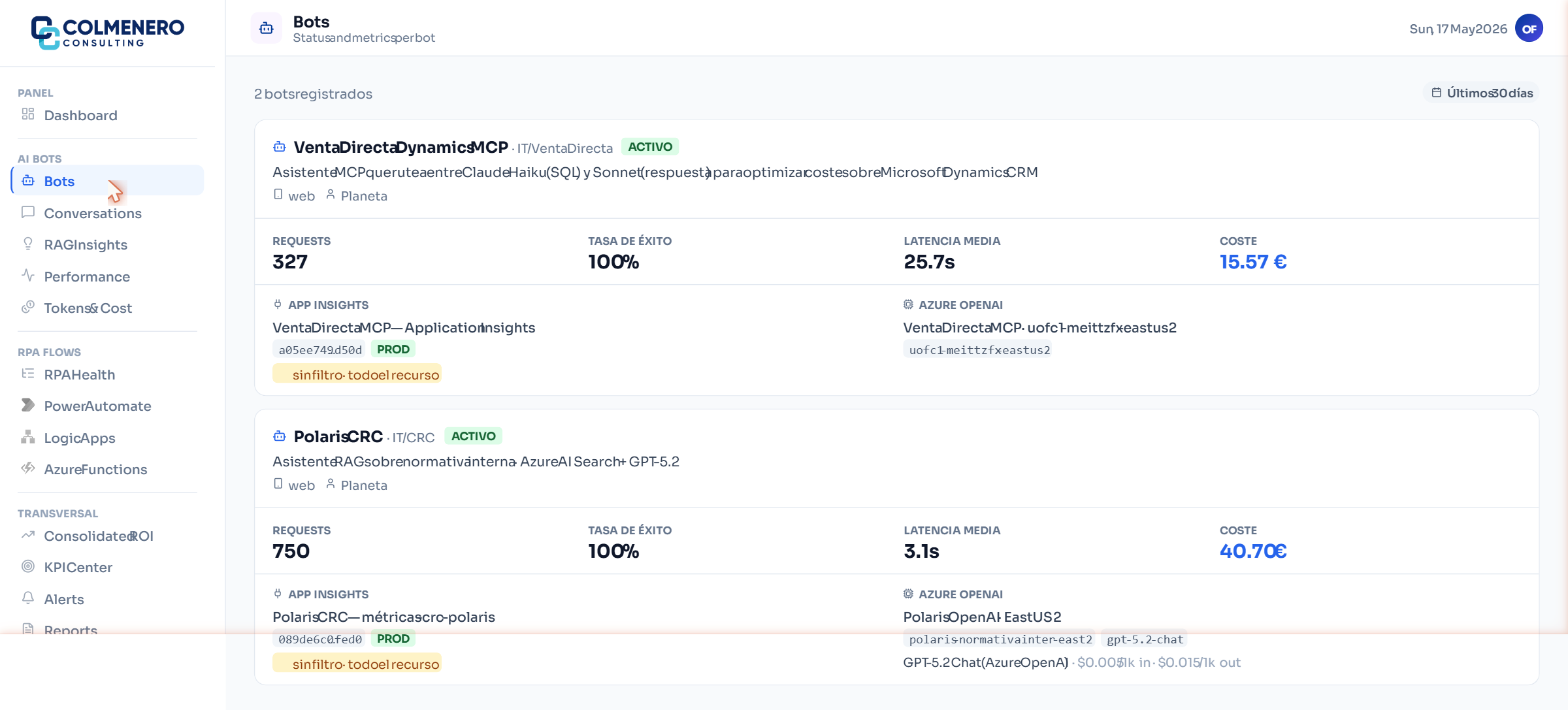Screen dimensions: 1568x710
Task: Click the a05ee749…d50d resource ID chip
Action: pos(319,349)
